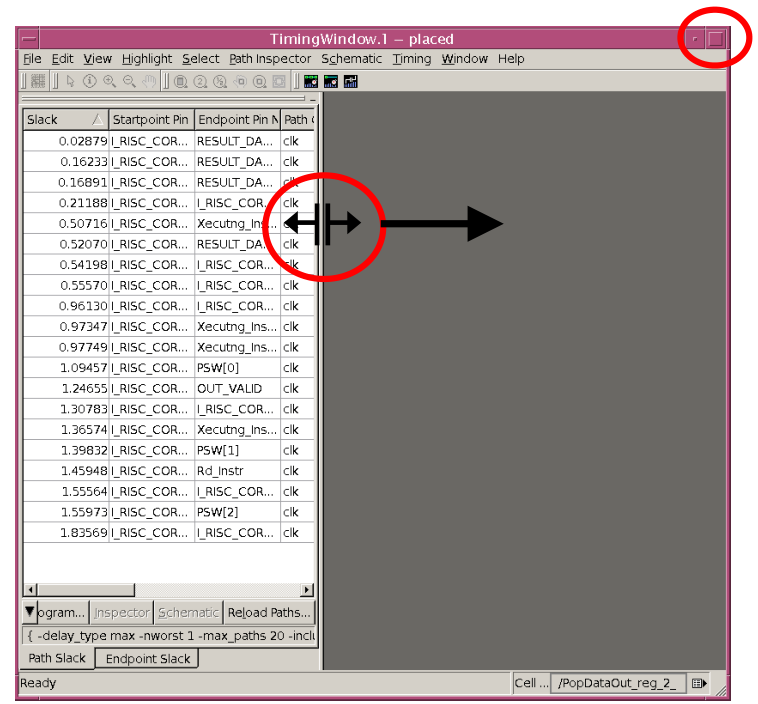Select the row with slack 0.55570
Screen dimensions: 758x704
(x=169, y=285)
